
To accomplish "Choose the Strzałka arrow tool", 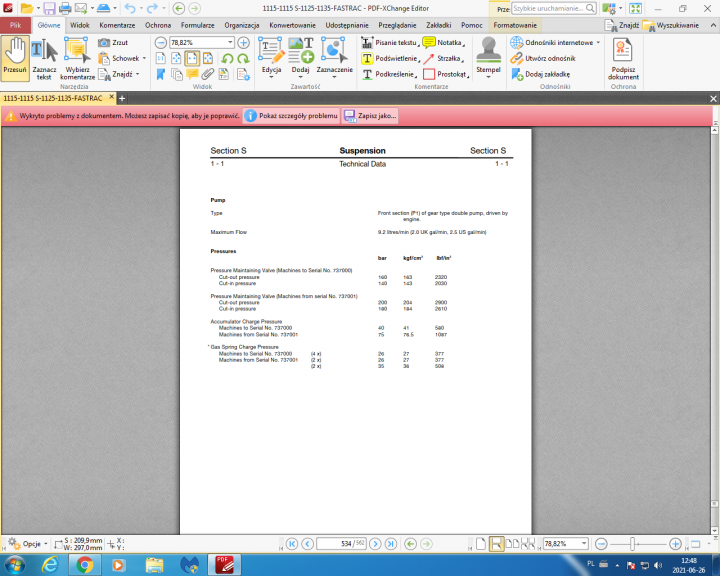I will click(441, 58).
